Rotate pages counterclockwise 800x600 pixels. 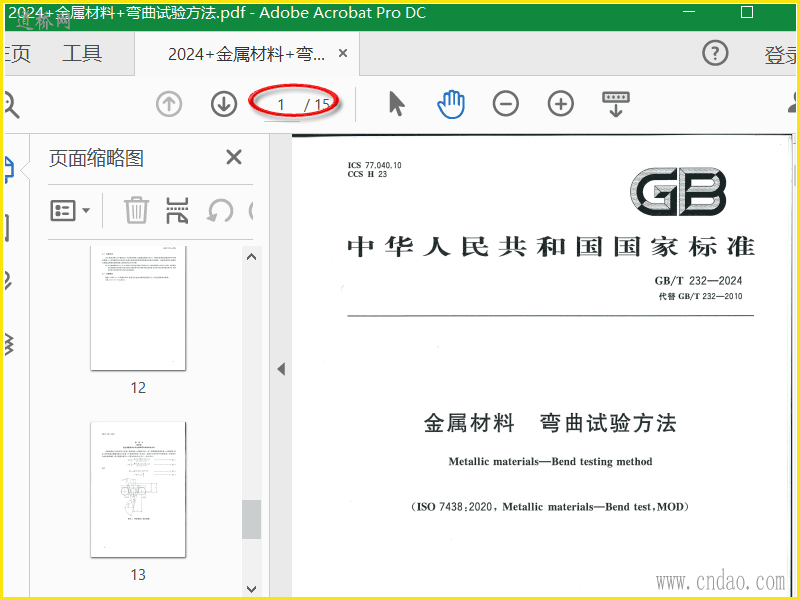(220, 210)
